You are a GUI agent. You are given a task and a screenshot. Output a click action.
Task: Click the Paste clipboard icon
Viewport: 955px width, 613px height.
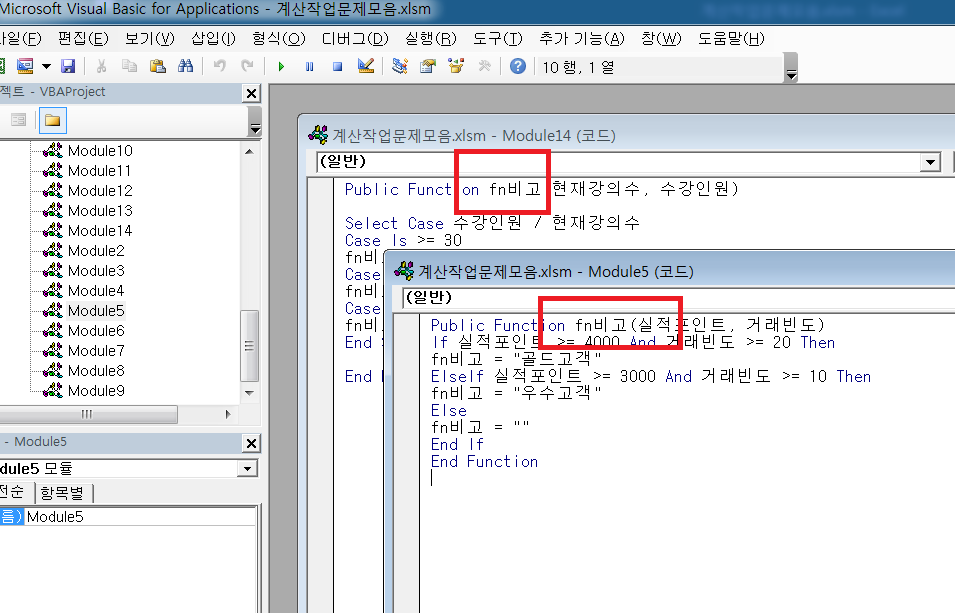coord(157,66)
